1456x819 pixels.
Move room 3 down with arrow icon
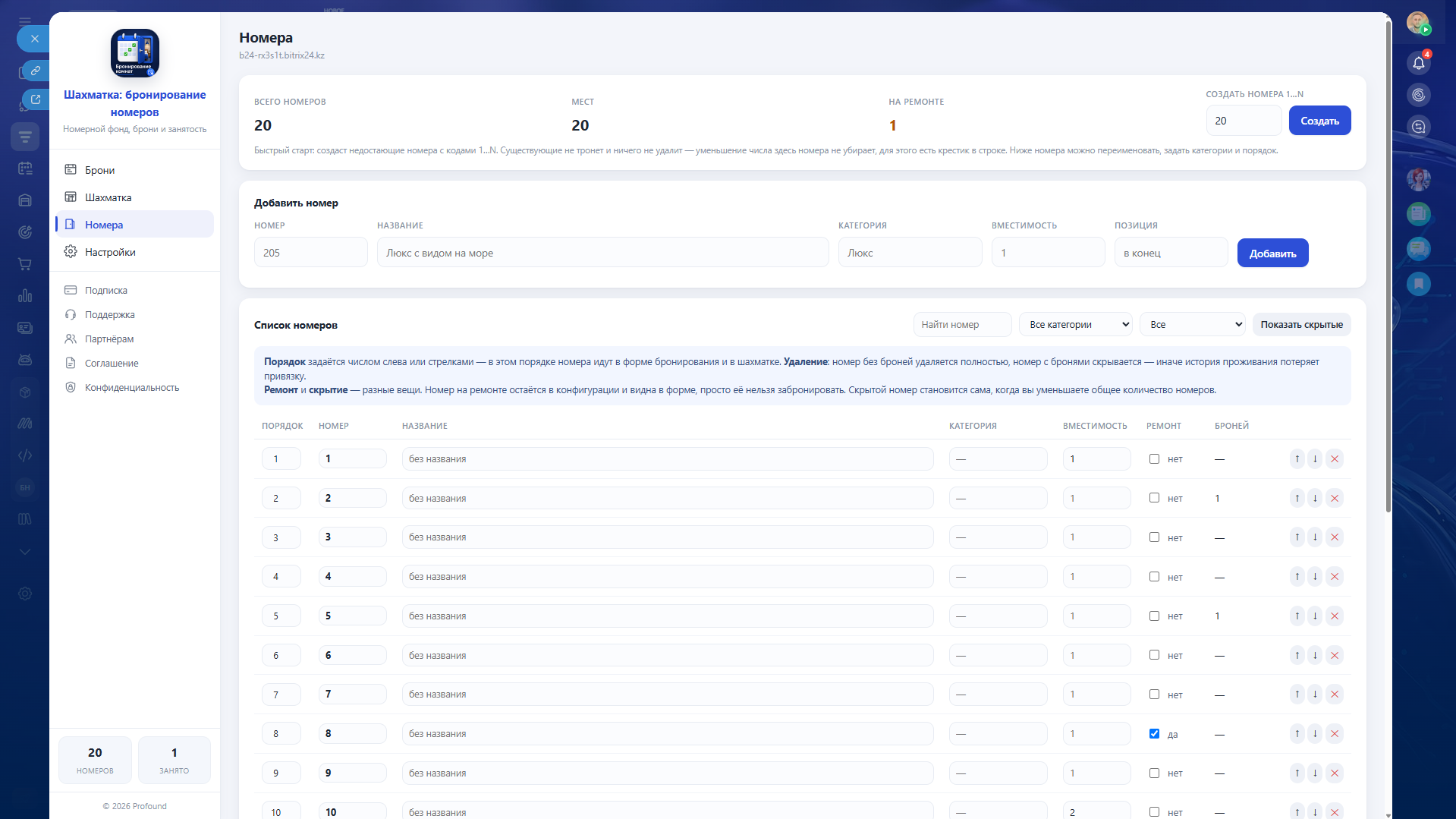(x=1315, y=537)
